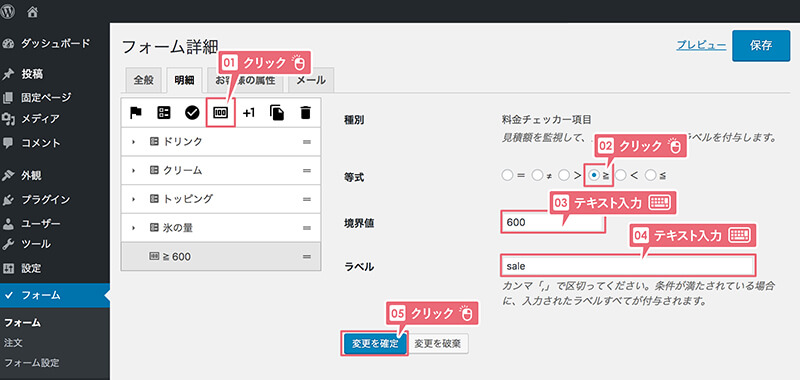Select the ≦ equation radio button
Screen dimensions: 800x380
[651, 175]
